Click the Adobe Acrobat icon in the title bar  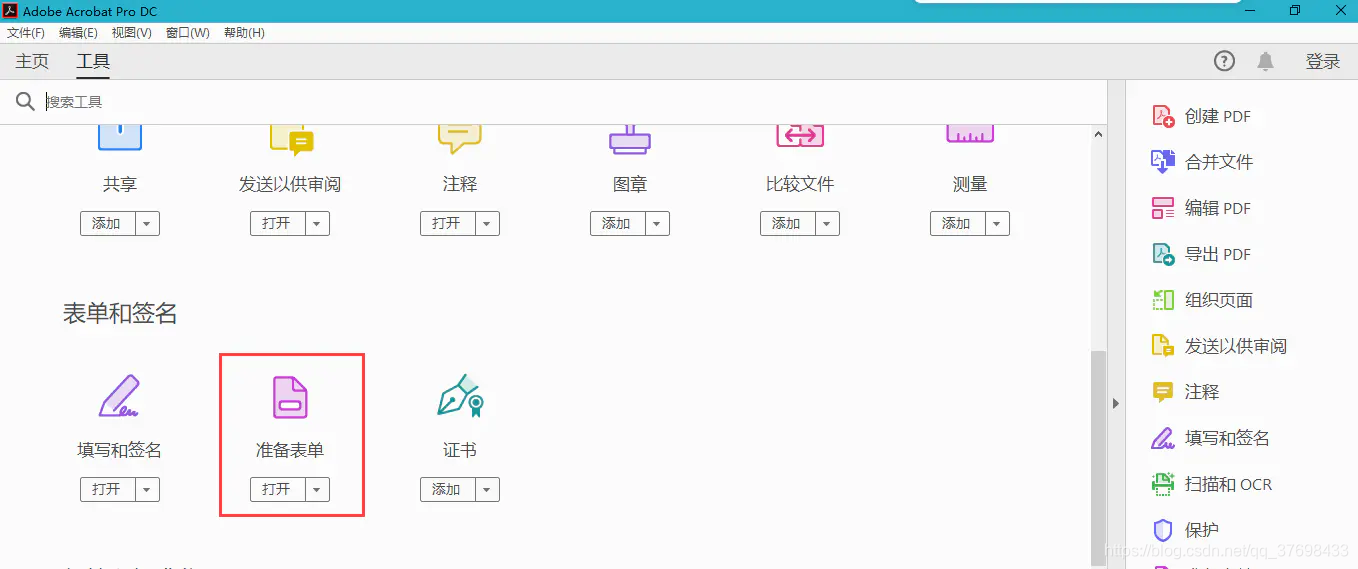coord(10,11)
